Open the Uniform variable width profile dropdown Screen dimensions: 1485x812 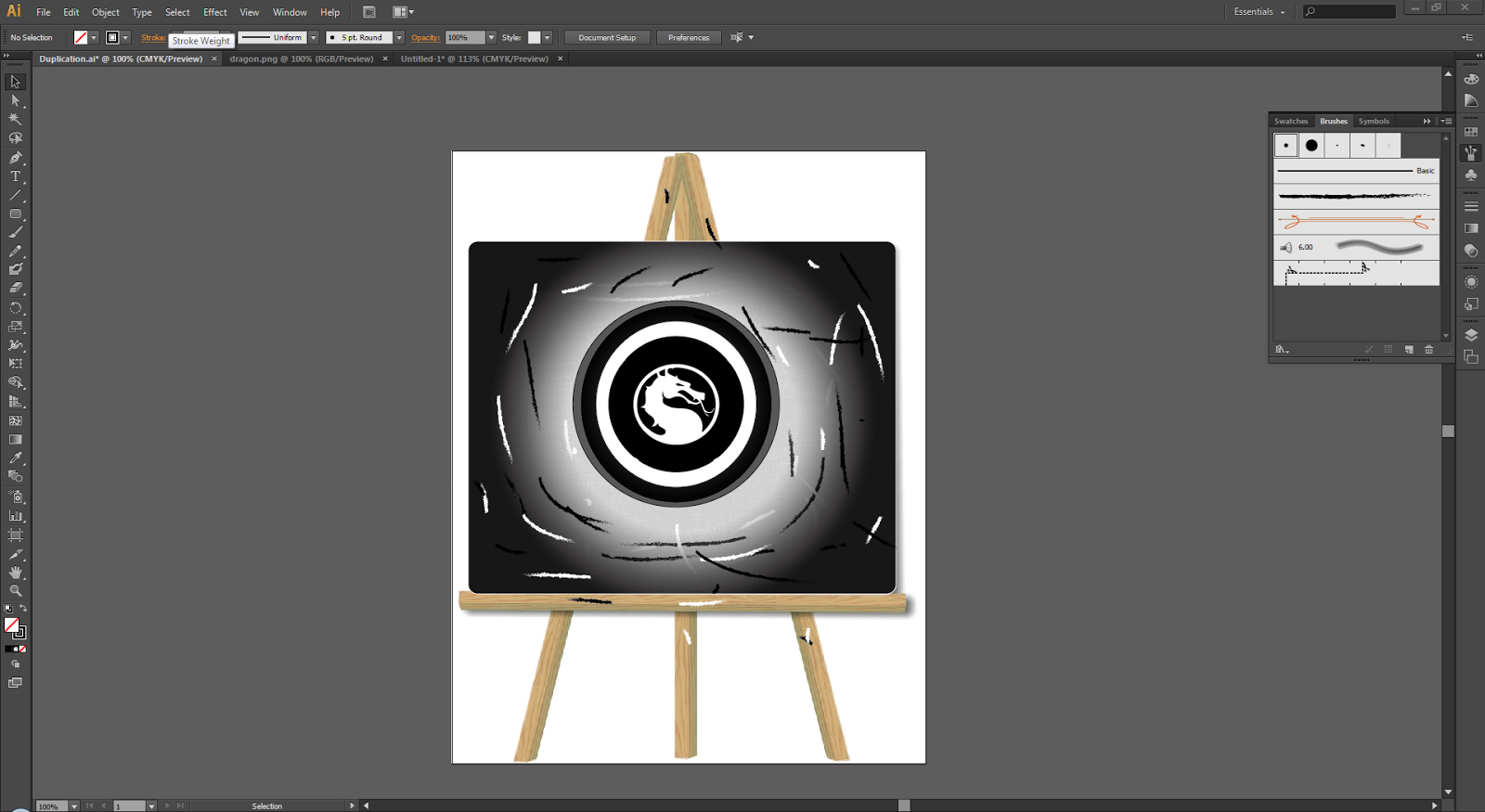coord(314,38)
